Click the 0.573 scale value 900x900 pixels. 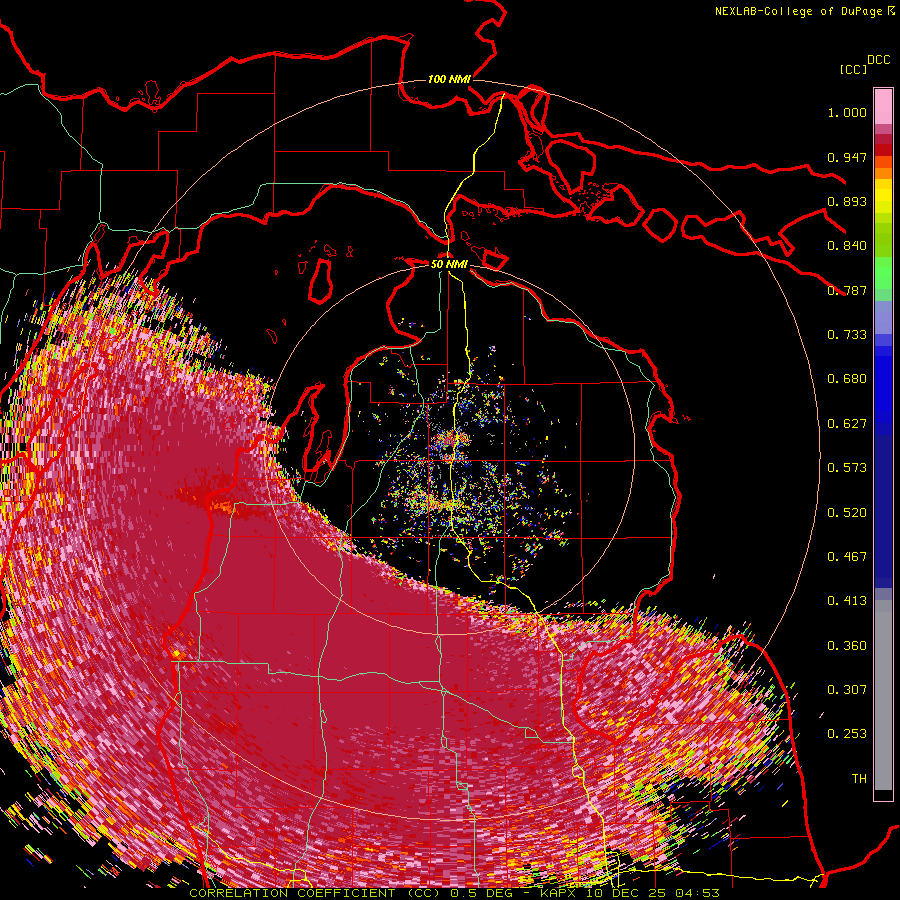pyautogui.click(x=847, y=468)
